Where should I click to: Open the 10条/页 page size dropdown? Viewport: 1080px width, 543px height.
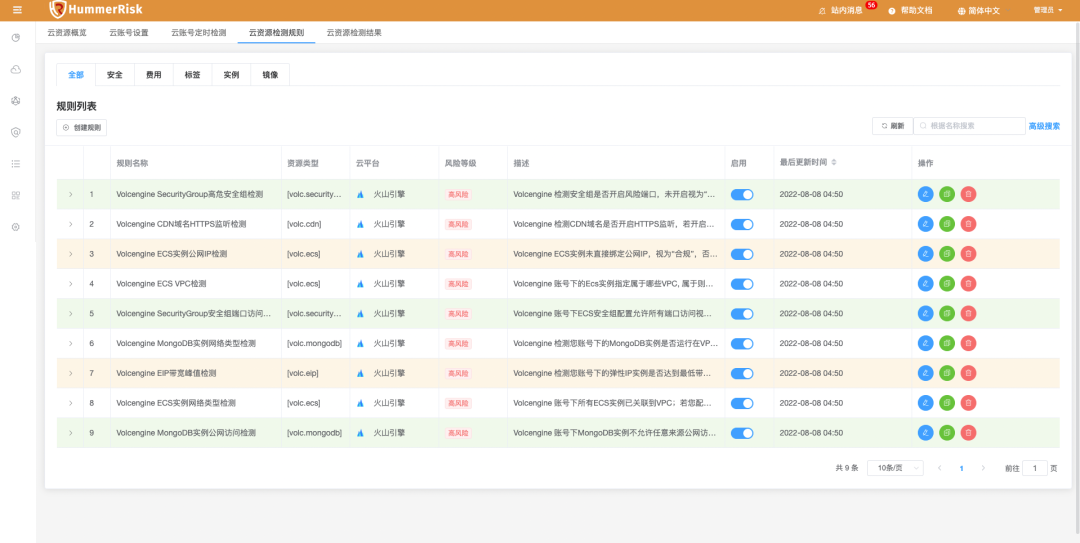coord(895,468)
